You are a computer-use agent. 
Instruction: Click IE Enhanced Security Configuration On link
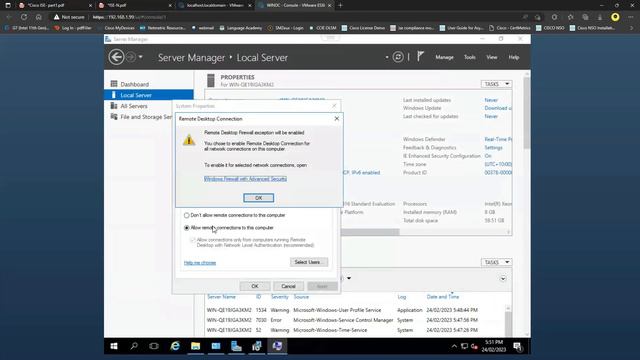pyautogui.click(x=488, y=156)
